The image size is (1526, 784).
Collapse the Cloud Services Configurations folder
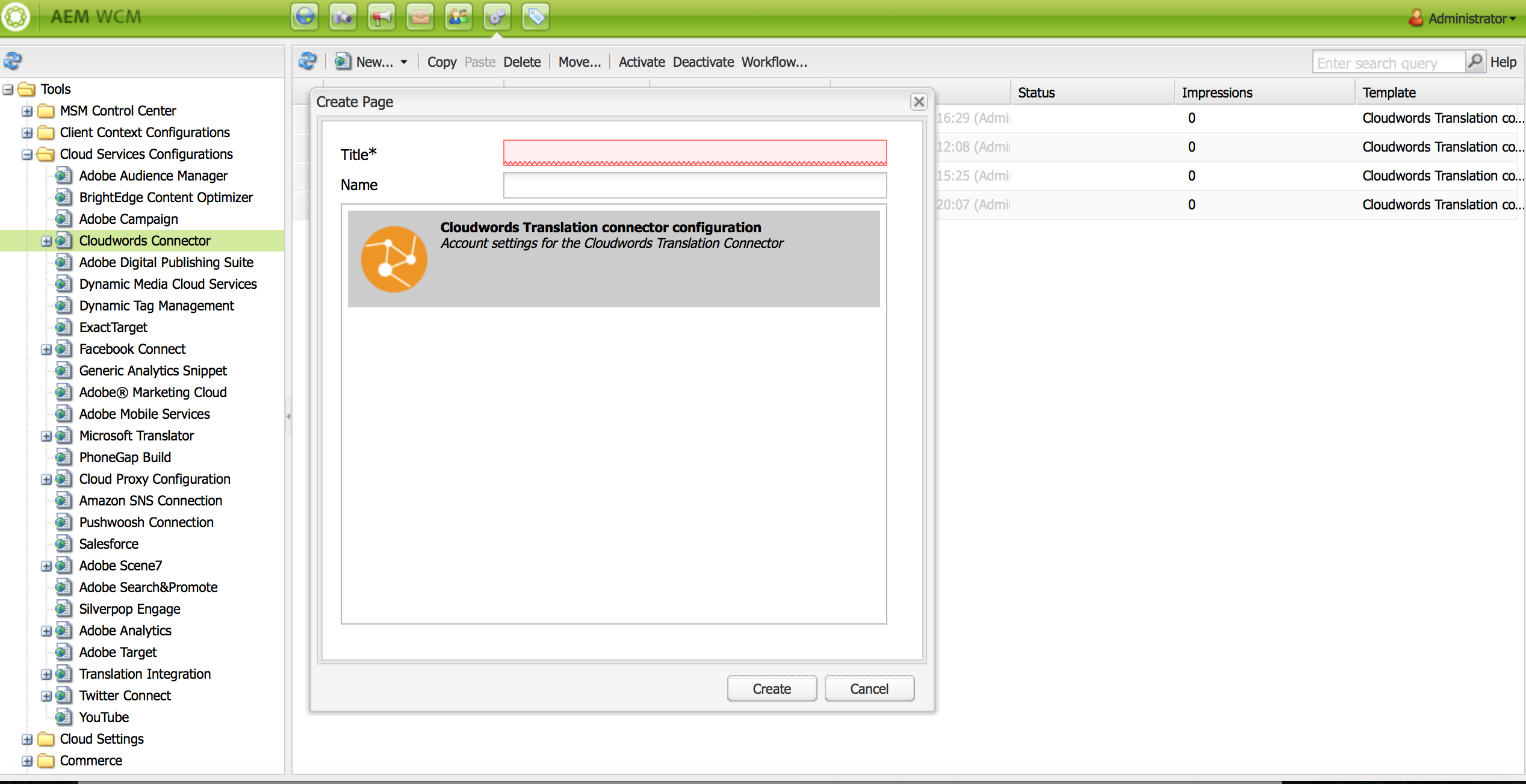tap(27, 155)
